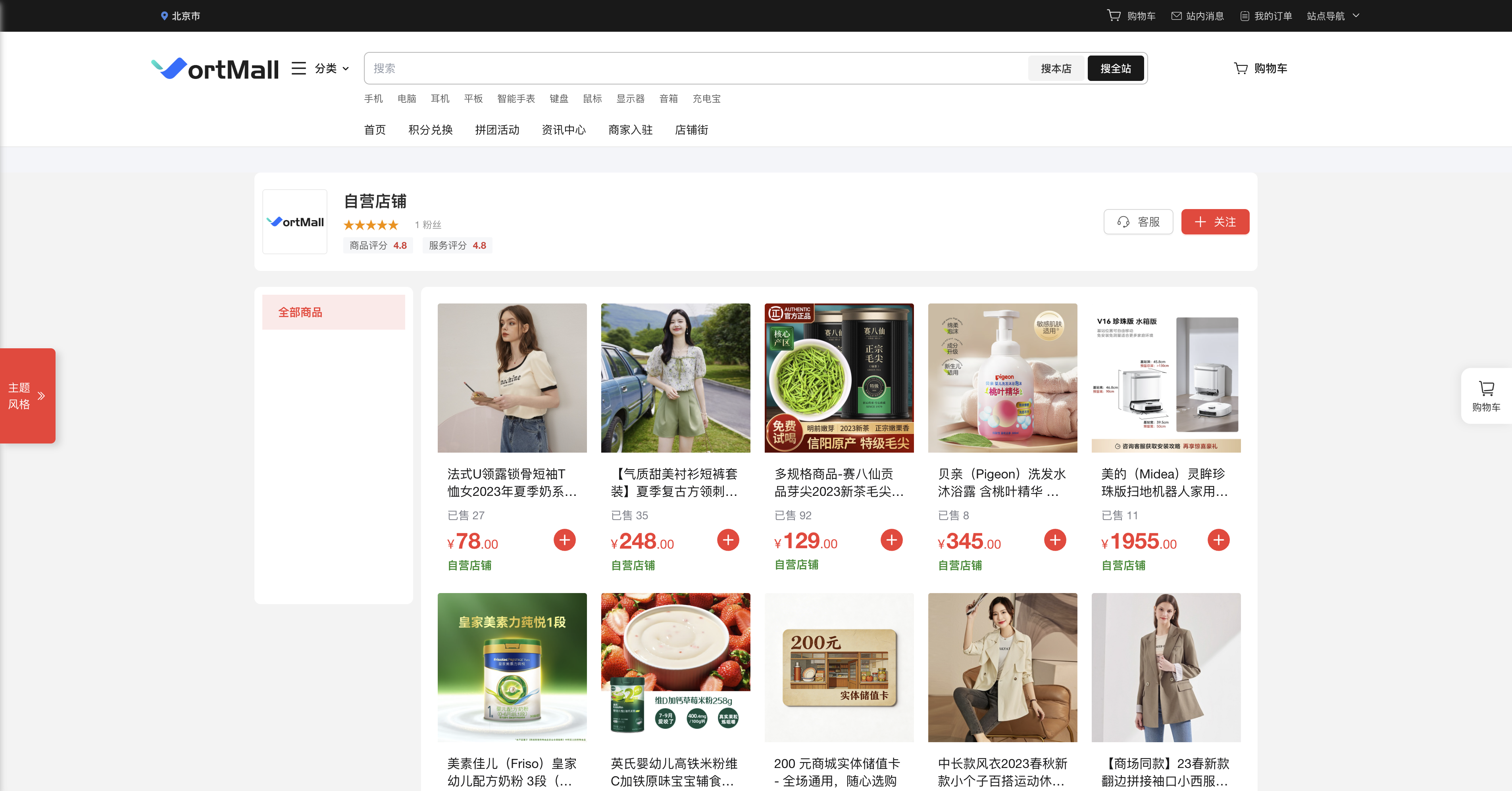Open 我的订单 orders icon
Screen dimensions: 1512x791
point(1245,16)
